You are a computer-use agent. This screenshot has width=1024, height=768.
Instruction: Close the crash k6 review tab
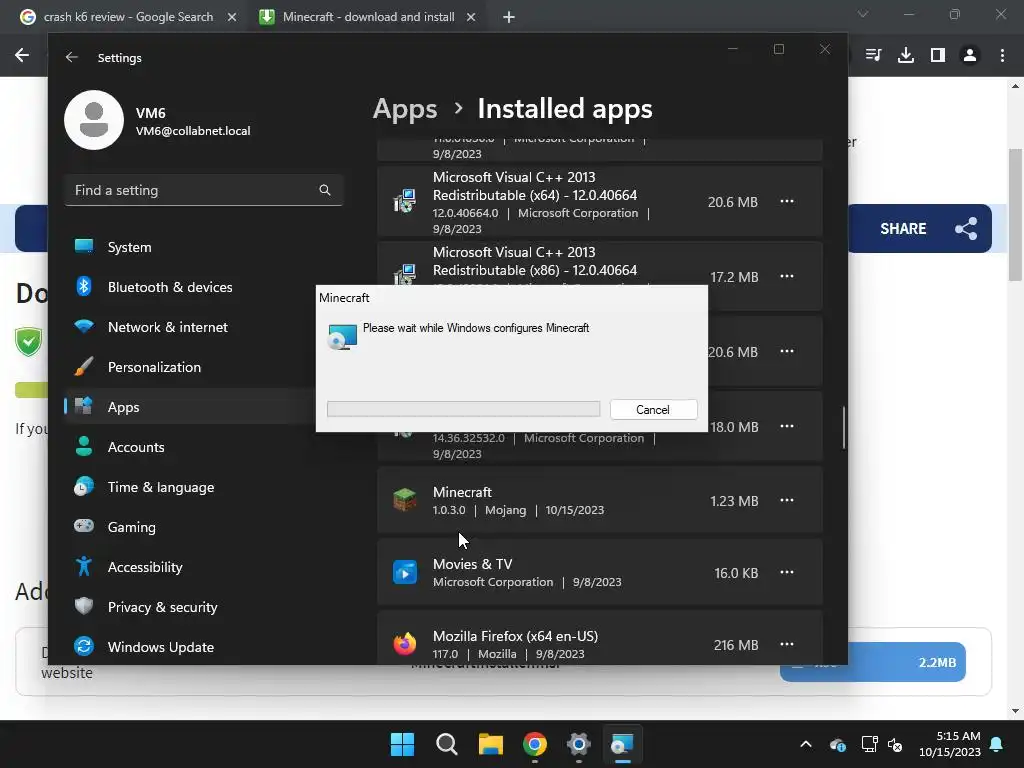[x=232, y=17]
